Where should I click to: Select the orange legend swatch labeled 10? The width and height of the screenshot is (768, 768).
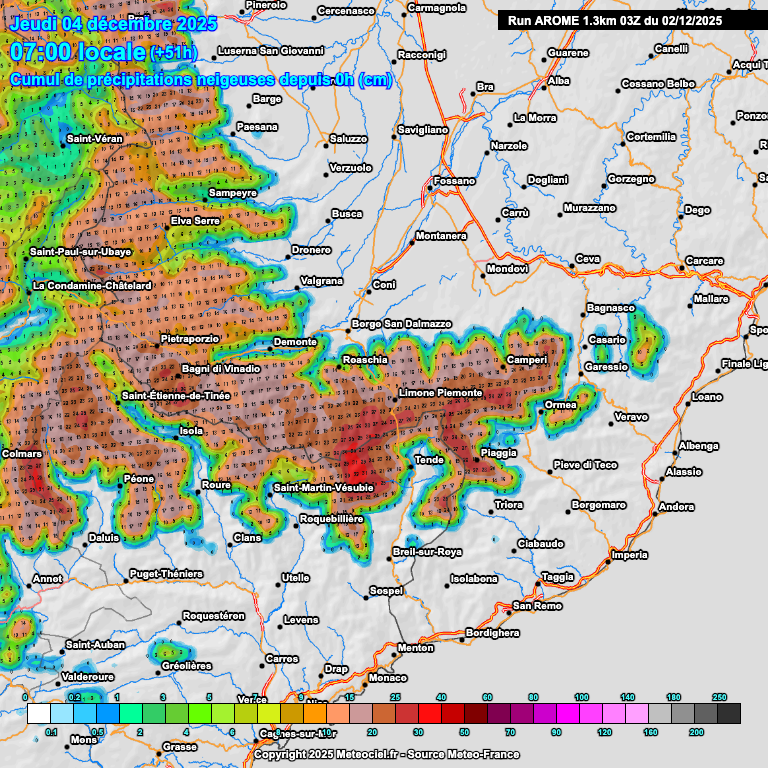coord(314,713)
